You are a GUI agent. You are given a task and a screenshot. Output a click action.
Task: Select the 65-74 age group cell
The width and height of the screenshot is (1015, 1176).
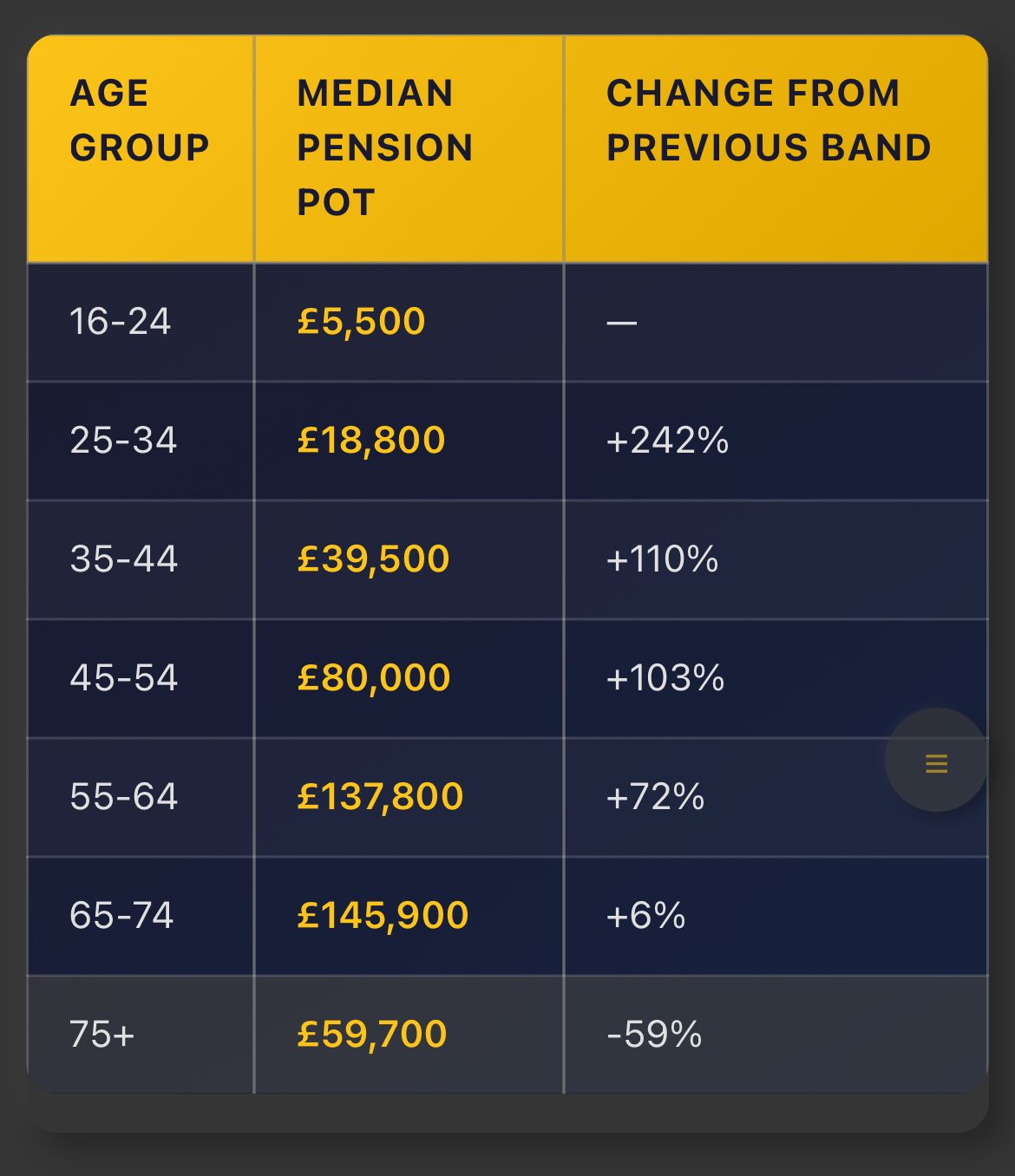tap(121, 916)
